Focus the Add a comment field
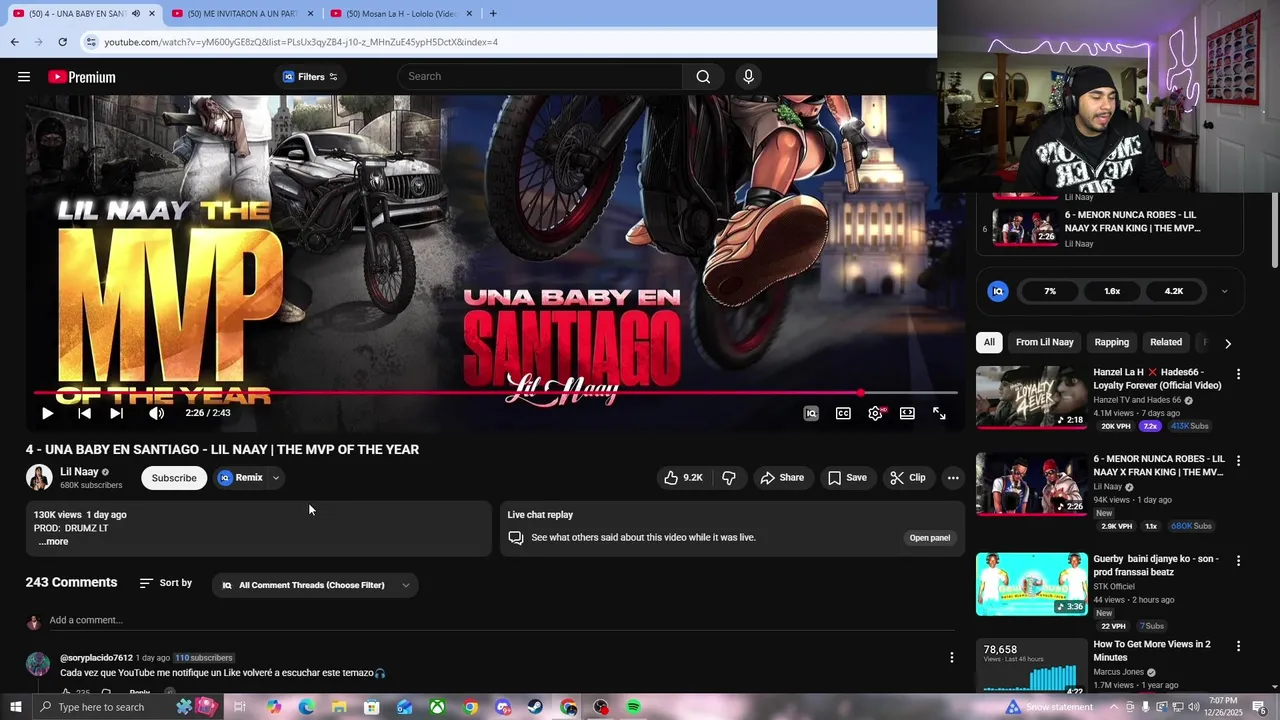The image size is (1280, 720). pos(500,620)
